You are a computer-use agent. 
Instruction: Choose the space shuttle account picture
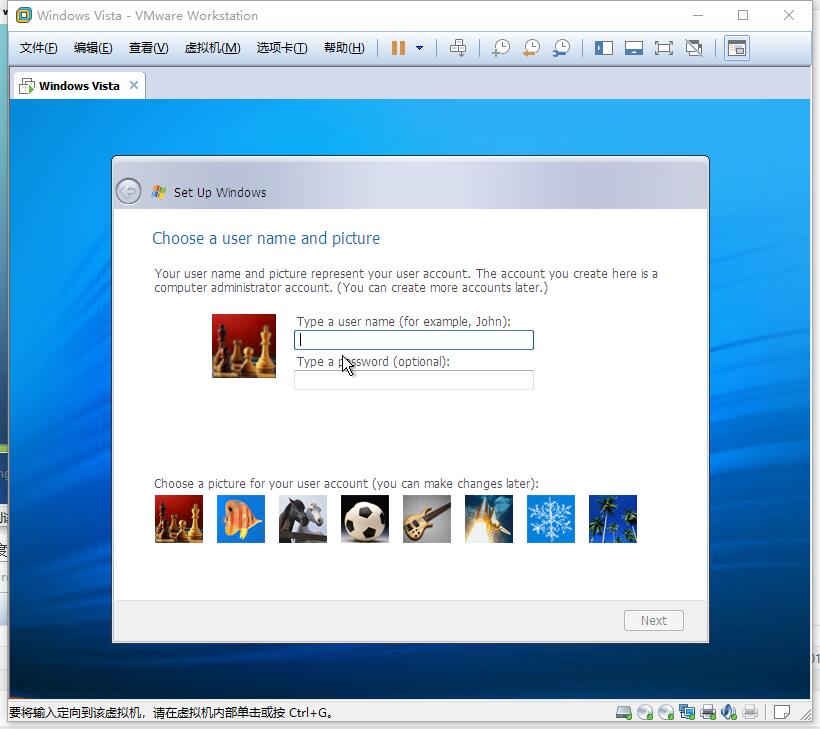coord(488,519)
